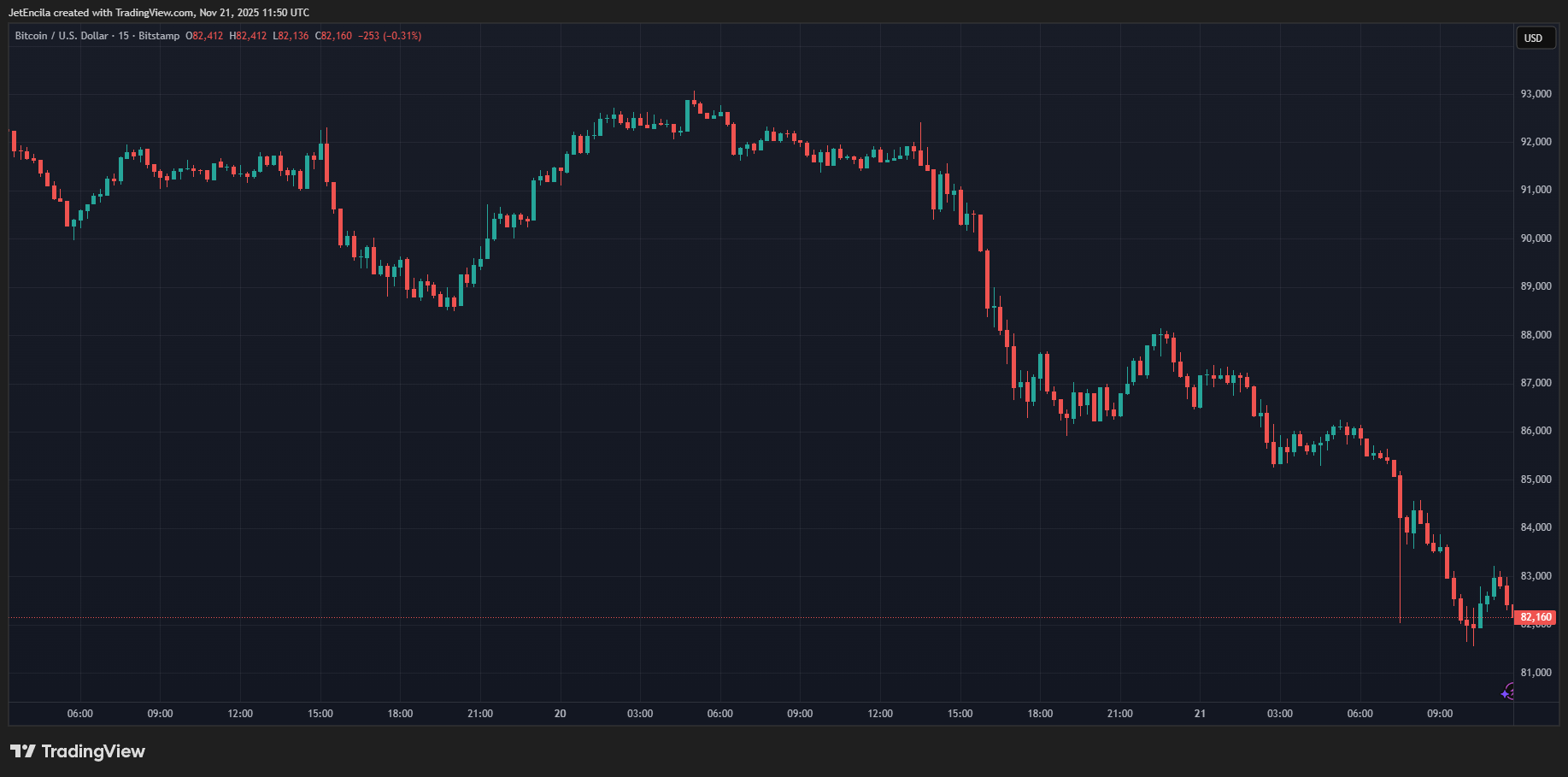
Task: Click the low value L82,136 in legend
Action: point(291,36)
